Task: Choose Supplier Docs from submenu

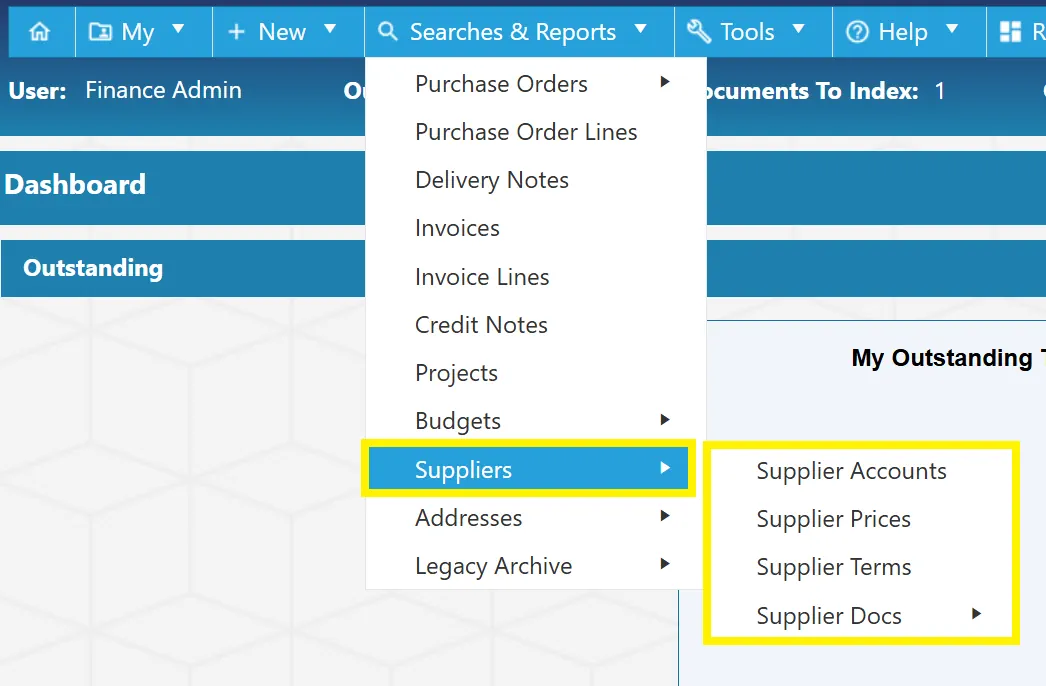Action: click(x=861, y=615)
